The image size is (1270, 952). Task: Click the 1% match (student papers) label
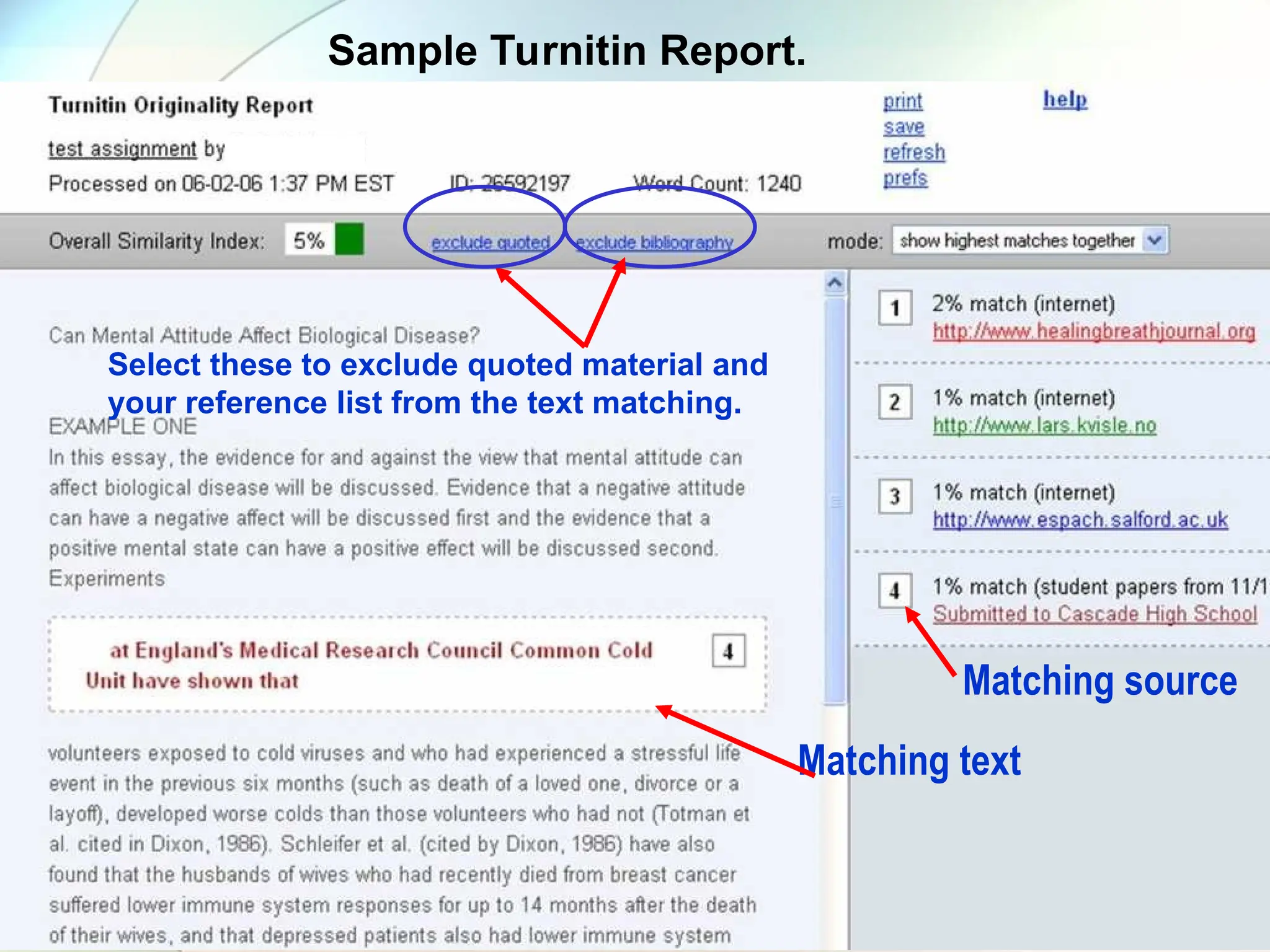(1101, 586)
